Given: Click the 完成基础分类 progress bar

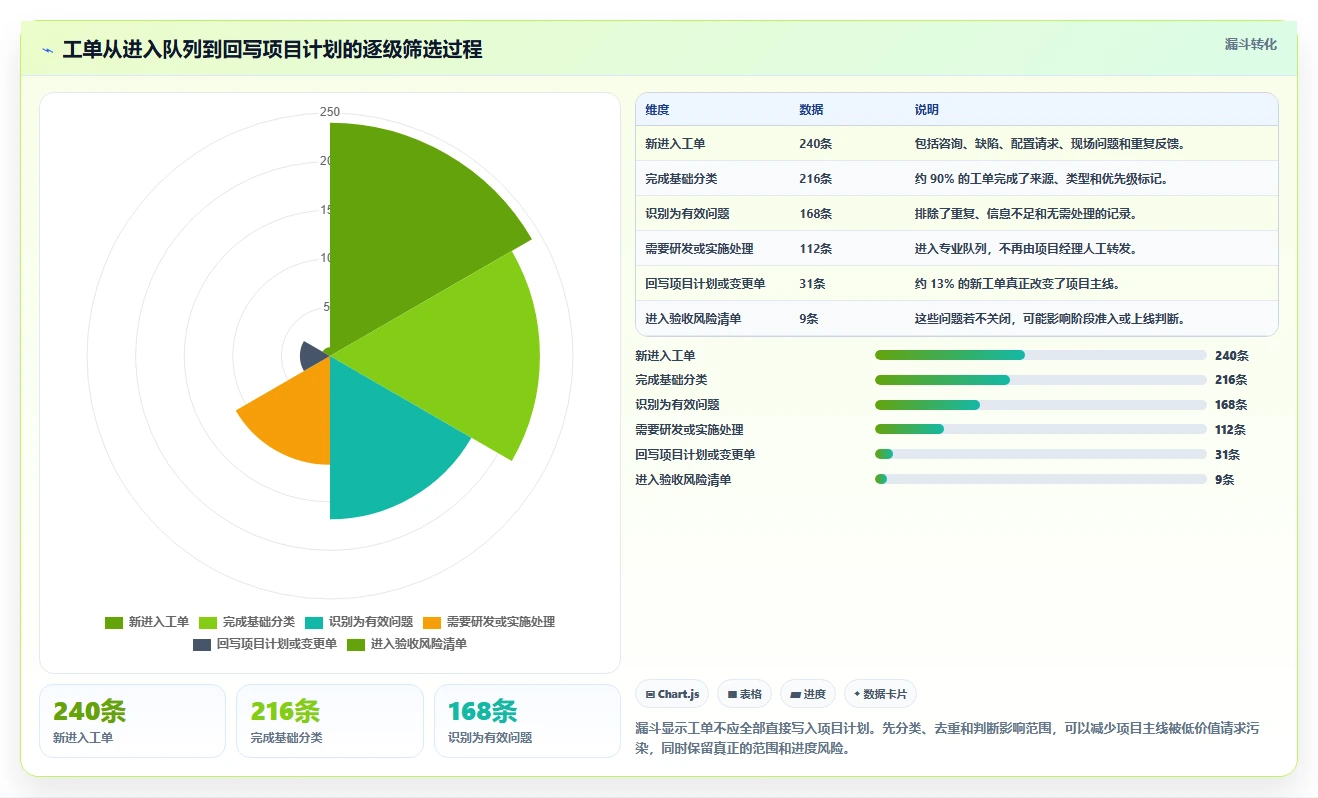Looking at the screenshot, I should tap(1041, 380).
